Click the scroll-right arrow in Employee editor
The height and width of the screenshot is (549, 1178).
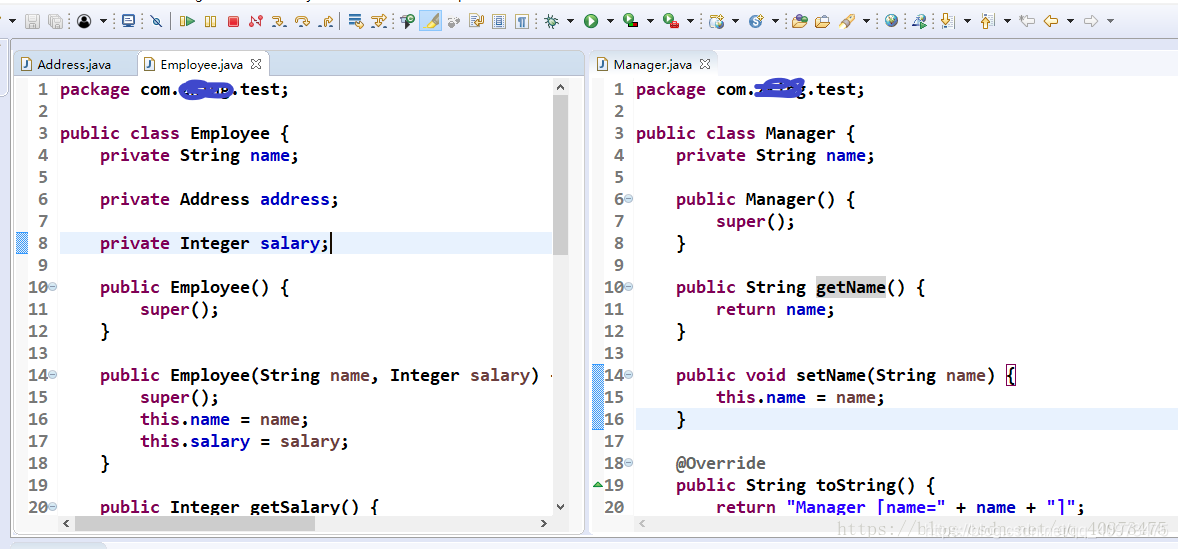pyautogui.click(x=544, y=523)
